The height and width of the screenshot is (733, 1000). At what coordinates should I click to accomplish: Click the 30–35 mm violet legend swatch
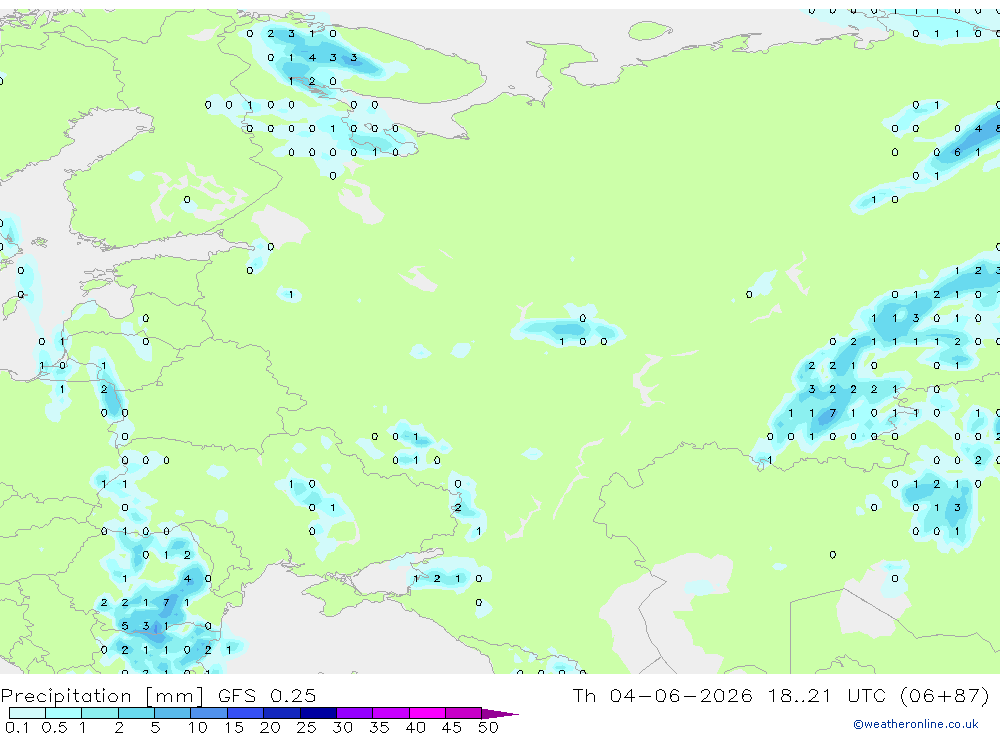pyautogui.click(x=355, y=713)
